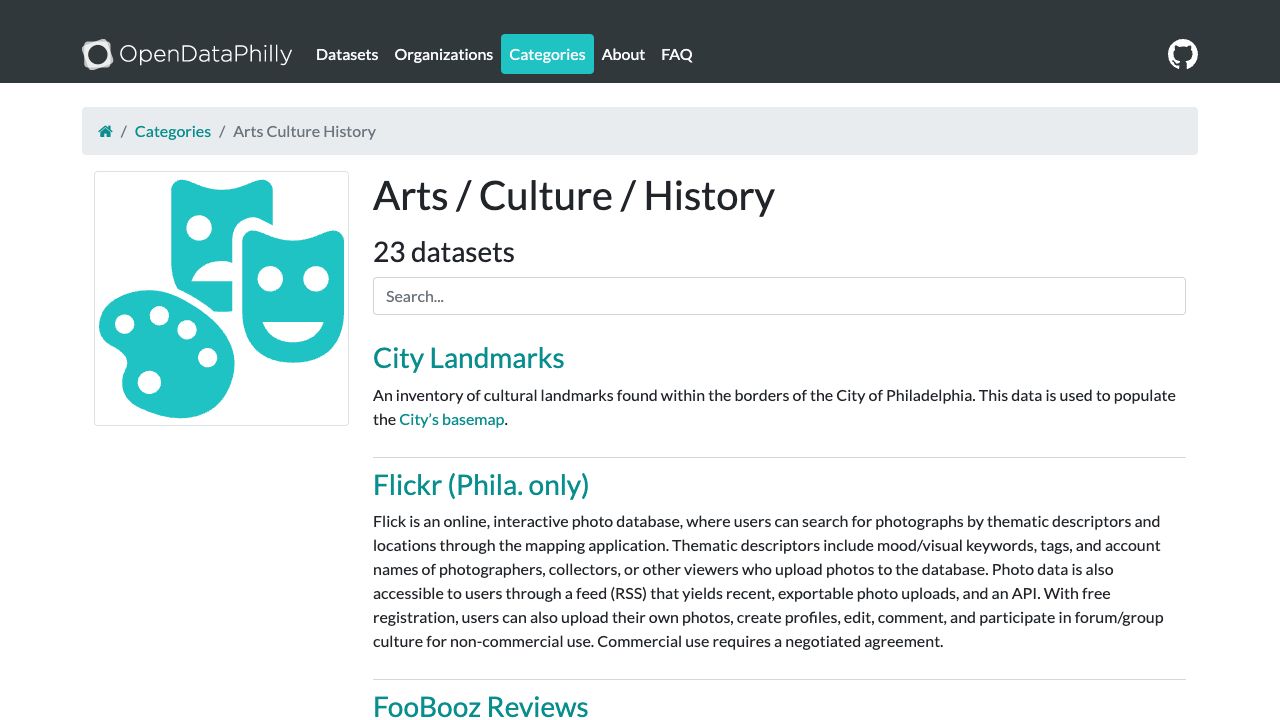The width and height of the screenshot is (1280, 720).
Task: Navigate to the Organizations page
Action: (443, 54)
